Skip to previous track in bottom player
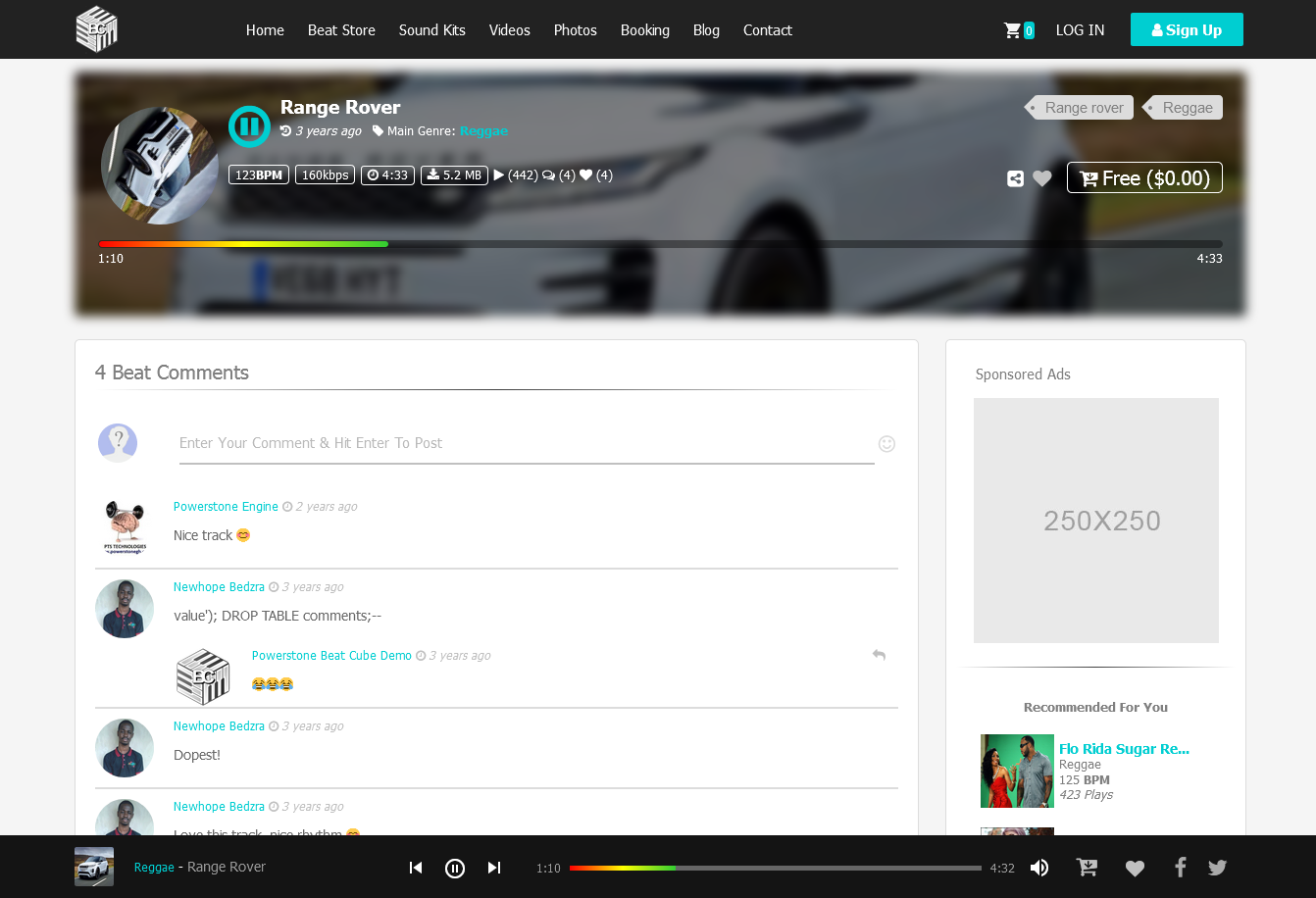 click(416, 868)
